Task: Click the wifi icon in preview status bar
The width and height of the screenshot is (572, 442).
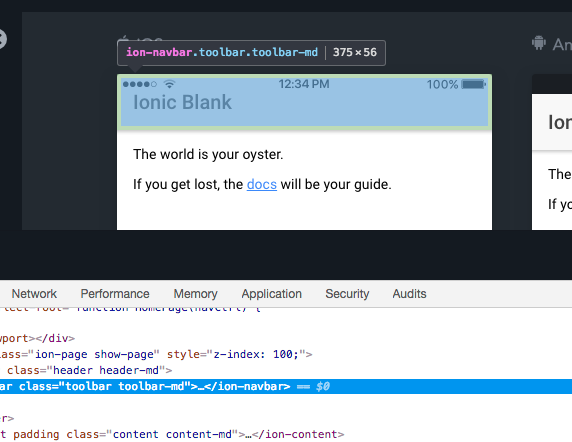Action: pyautogui.click(x=169, y=84)
